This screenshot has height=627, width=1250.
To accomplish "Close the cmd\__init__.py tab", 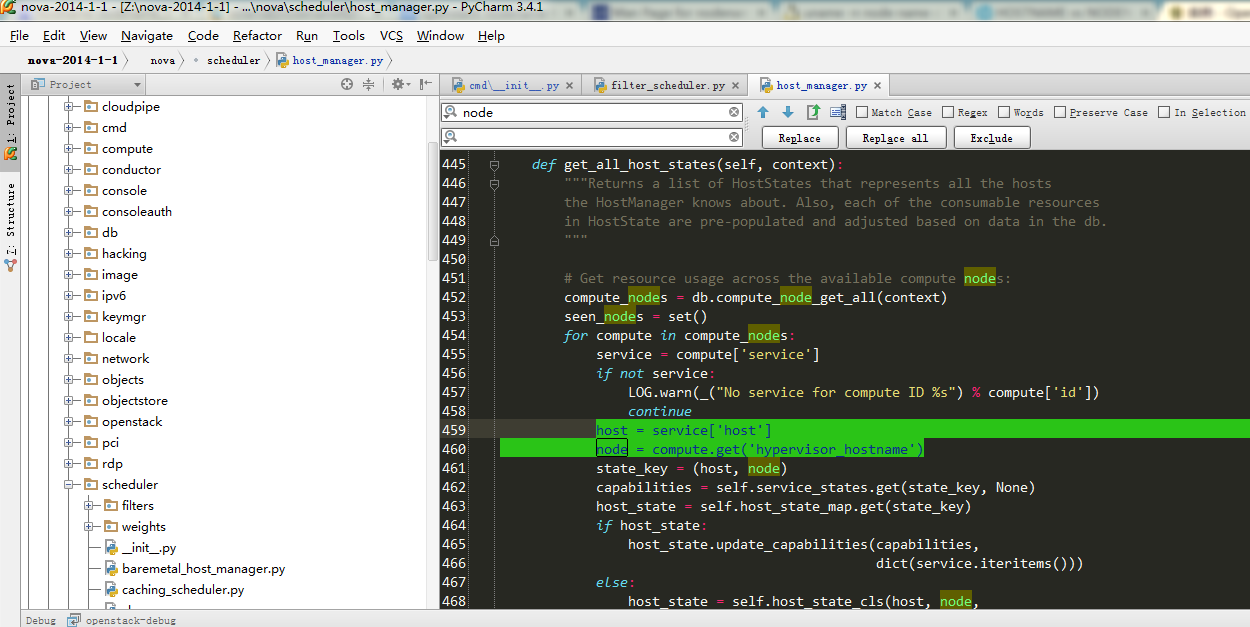I will (x=571, y=86).
